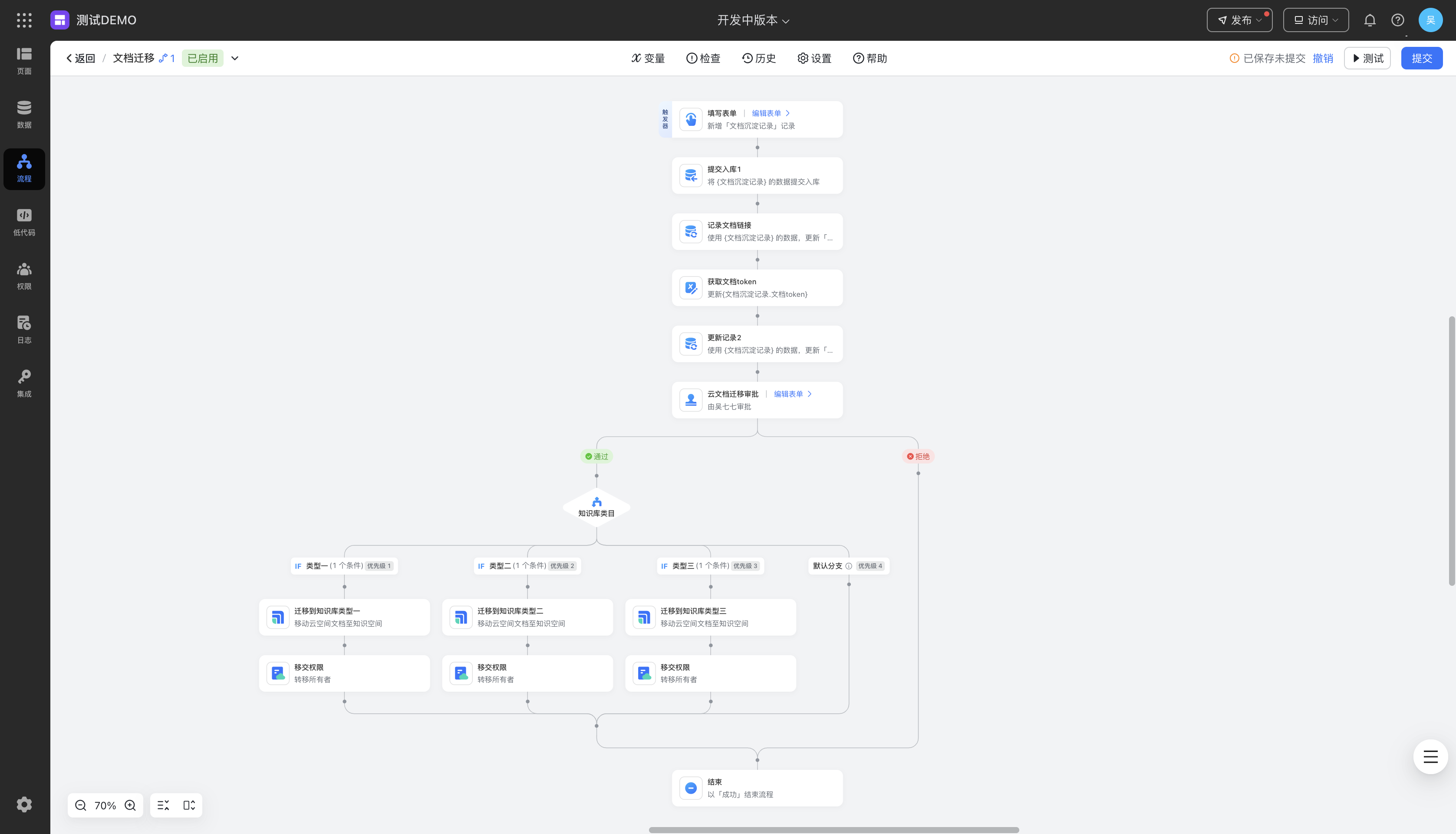Click the flow reference count icon 1

pyautogui.click(x=167, y=58)
